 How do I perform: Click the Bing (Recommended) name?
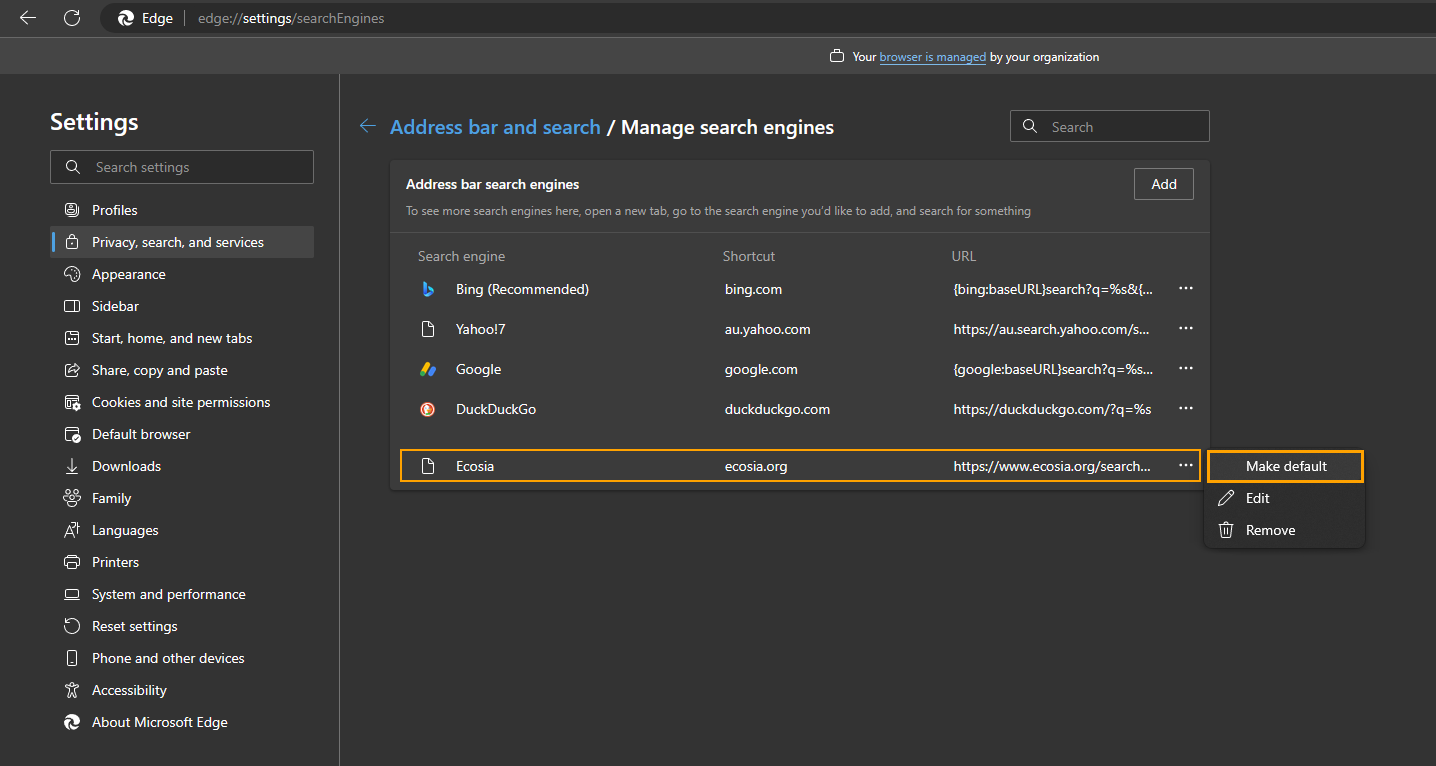coord(522,289)
